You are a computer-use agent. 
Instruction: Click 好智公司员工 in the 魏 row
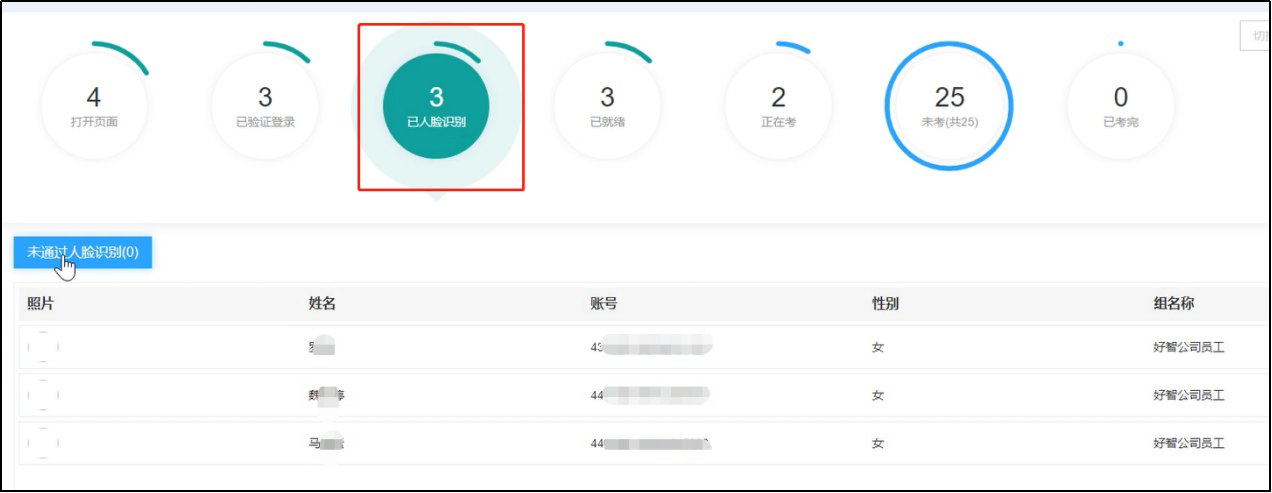pyautogui.click(x=1189, y=395)
